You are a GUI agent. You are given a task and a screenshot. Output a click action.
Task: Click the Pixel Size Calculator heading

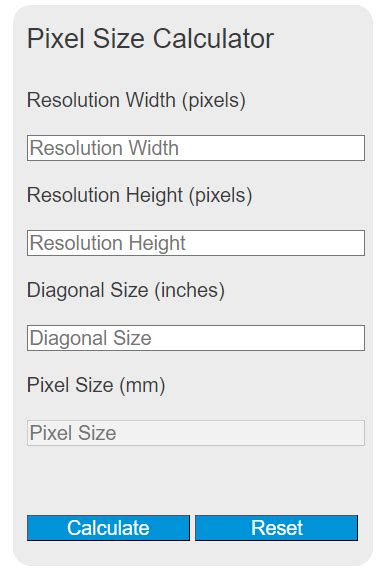coord(150,38)
